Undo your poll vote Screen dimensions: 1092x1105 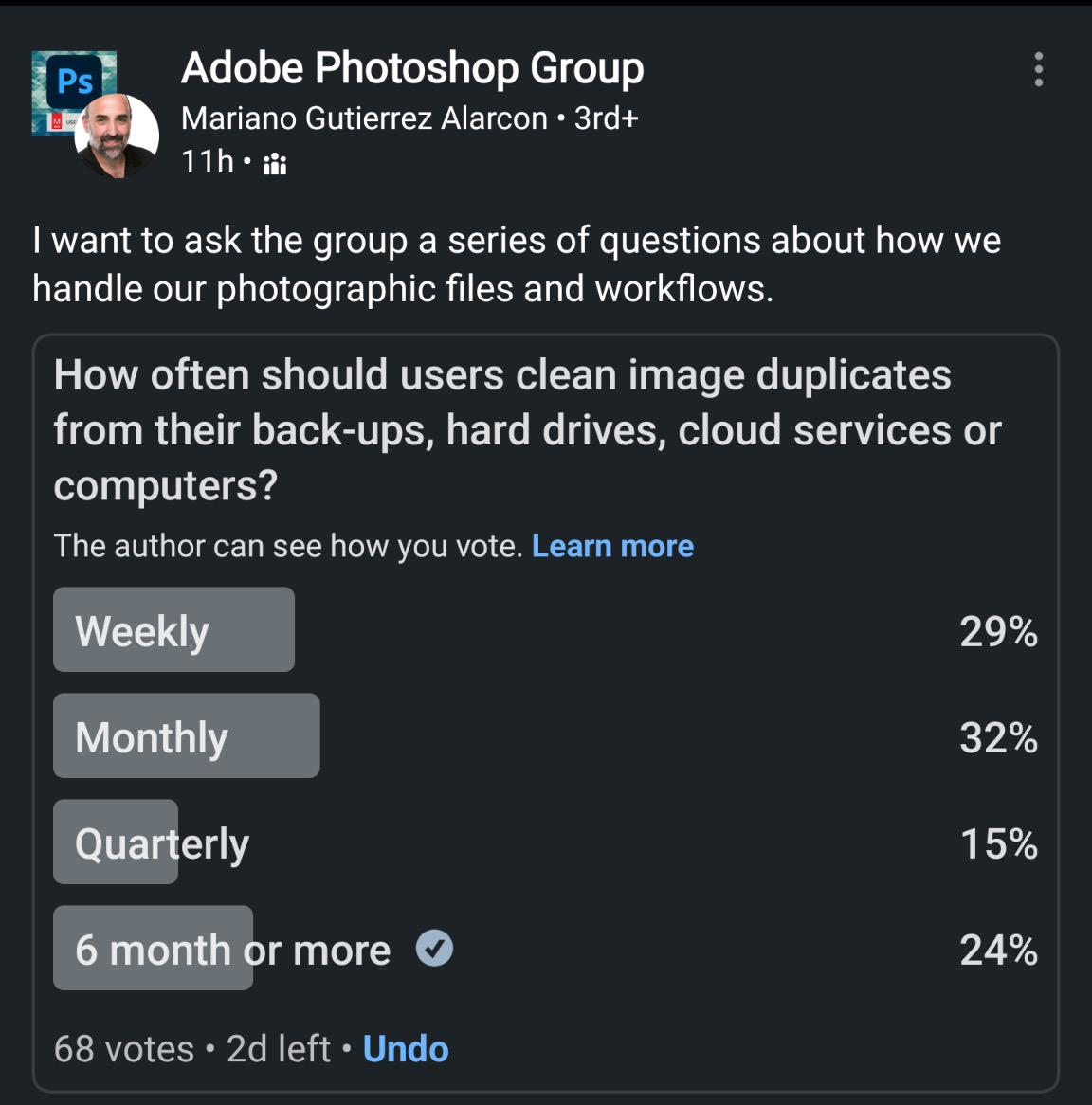point(406,1049)
